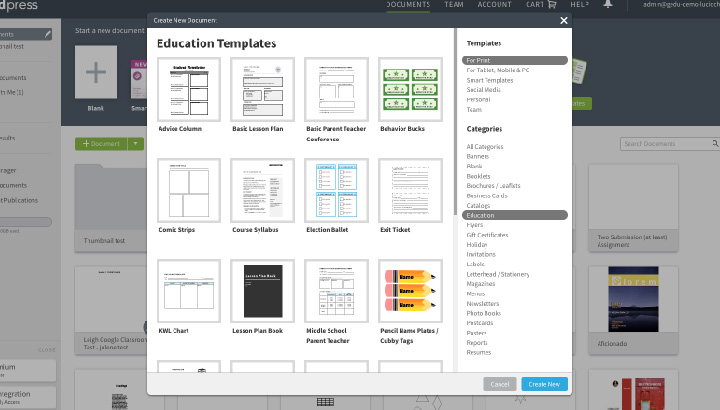Select the Course Syllabus template
The height and width of the screenshot is (410, 720).
263,191
